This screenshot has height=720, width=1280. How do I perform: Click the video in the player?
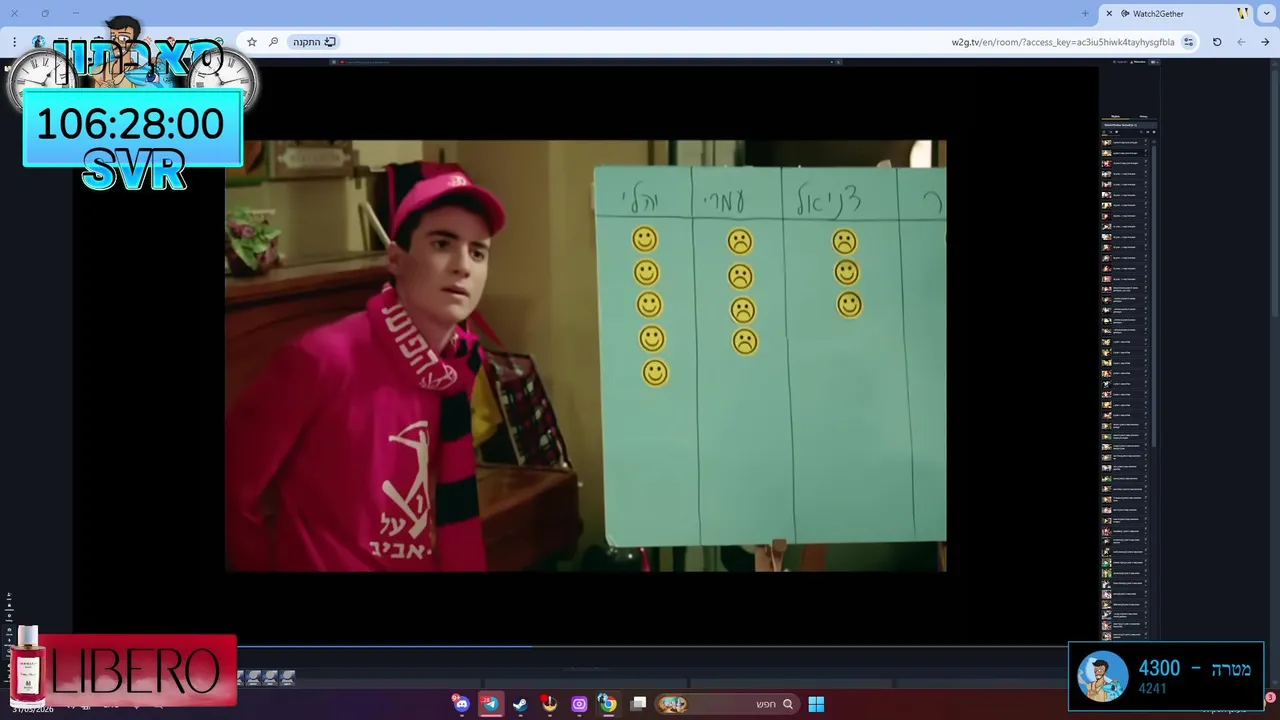click(585, 355)
